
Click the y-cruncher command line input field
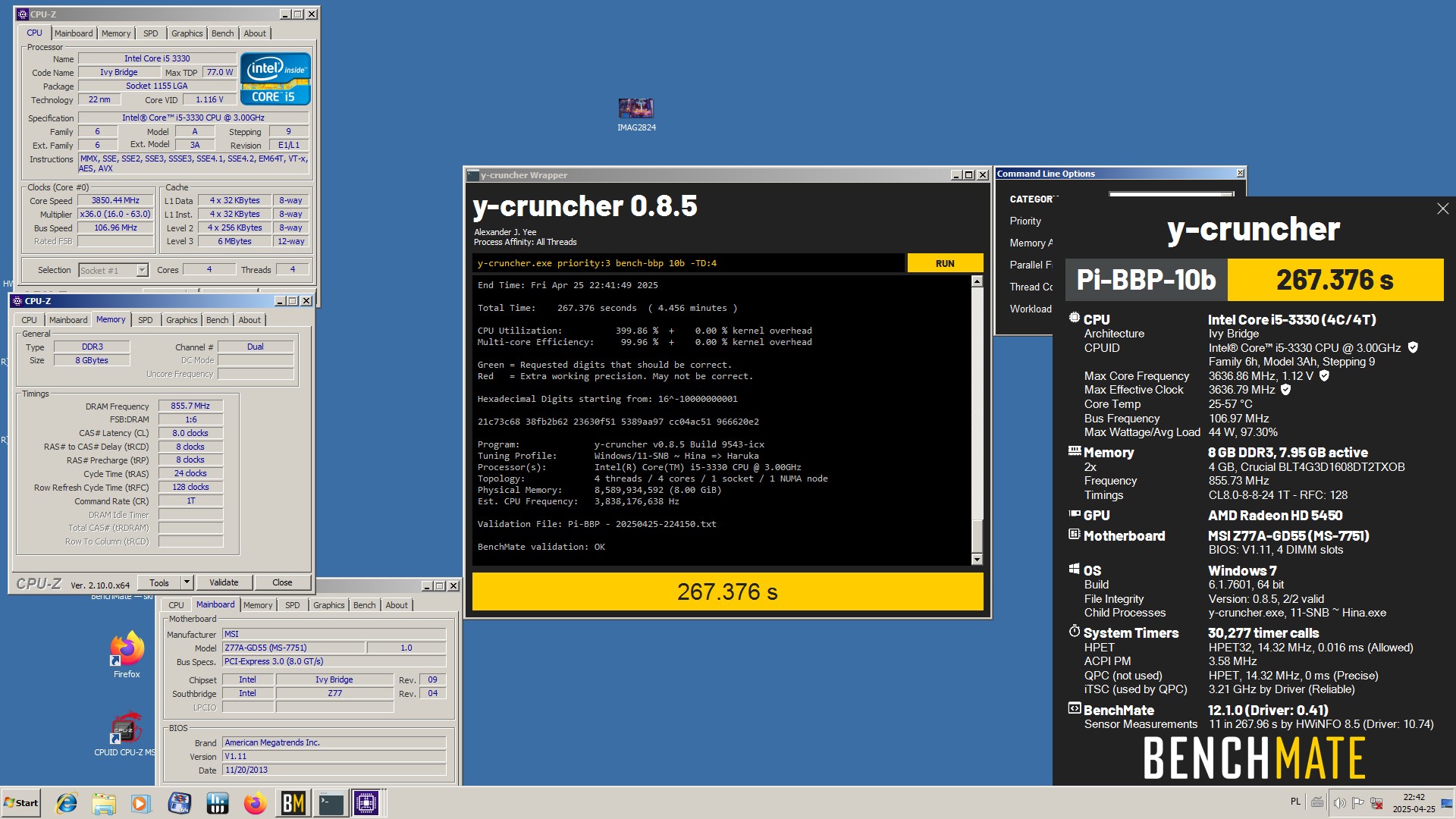pos(688,263)
